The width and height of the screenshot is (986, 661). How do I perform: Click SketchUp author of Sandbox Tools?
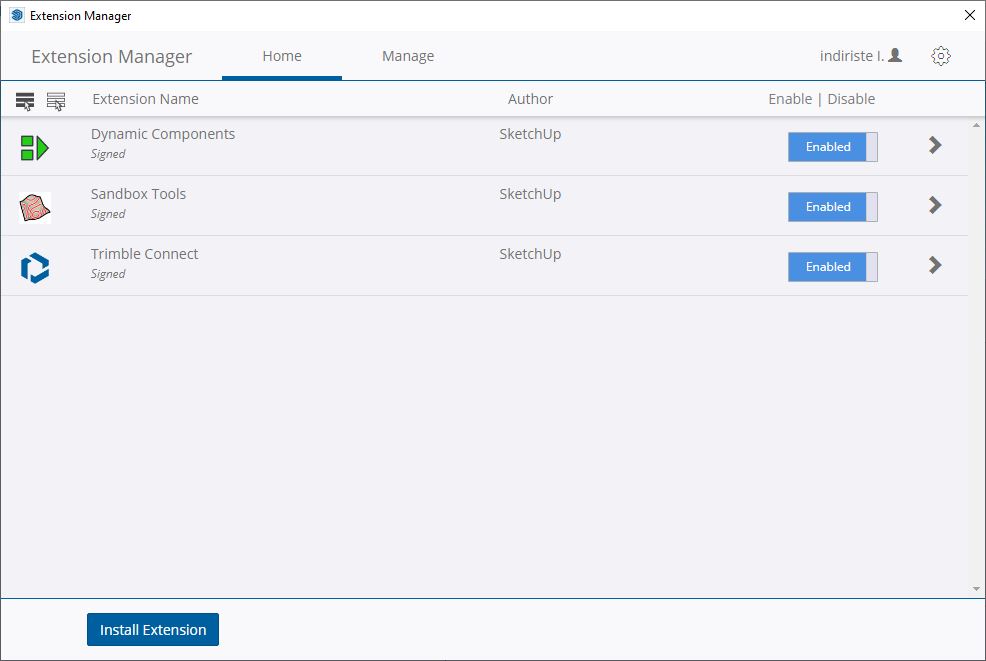pyautogui.click(x=530, y=194)
